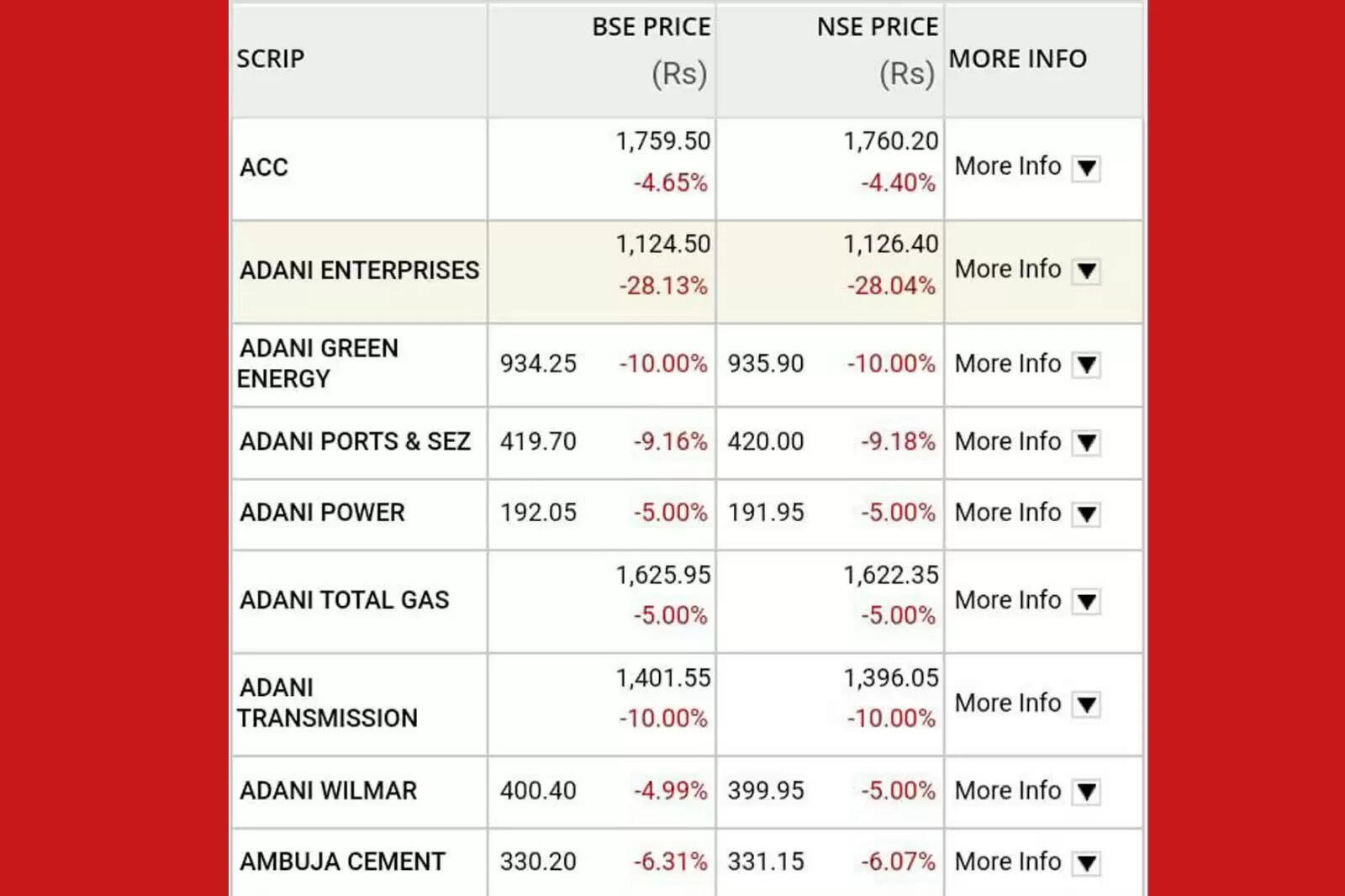Click the BSE PRICE column header
Viewport: 1345px width, 896px height.
pos(651,28)
